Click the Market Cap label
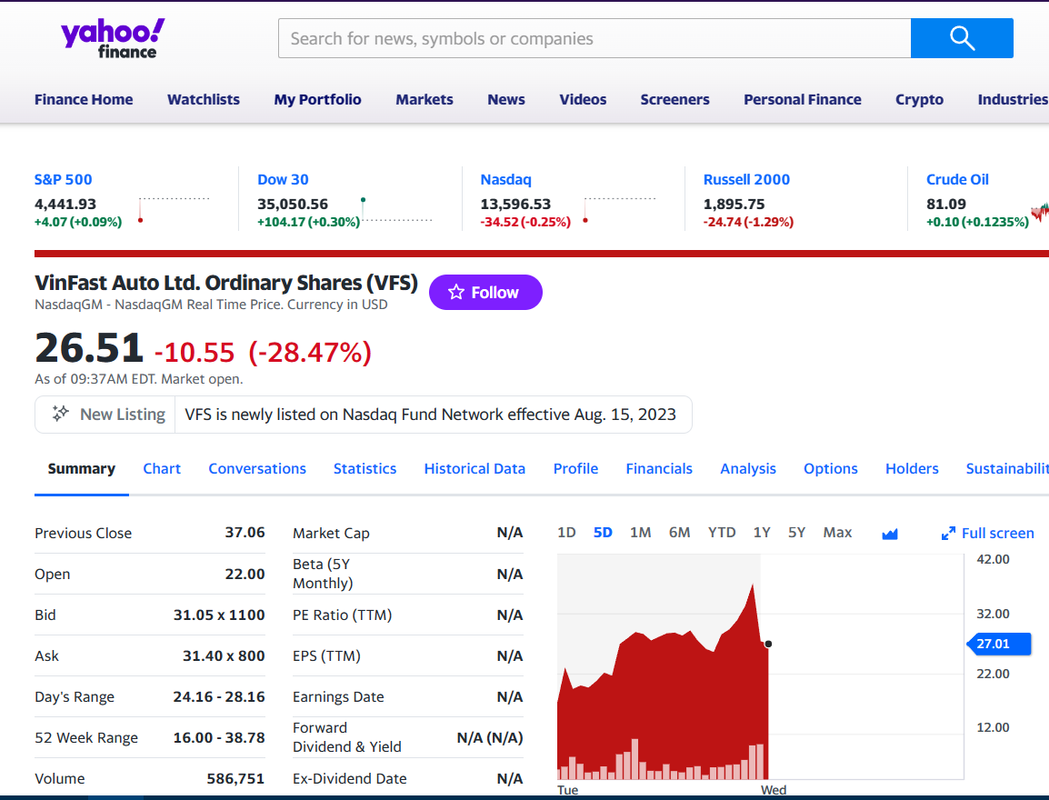Image resolution: width=1049 pixels, height=800 pixels. point(330,533)
